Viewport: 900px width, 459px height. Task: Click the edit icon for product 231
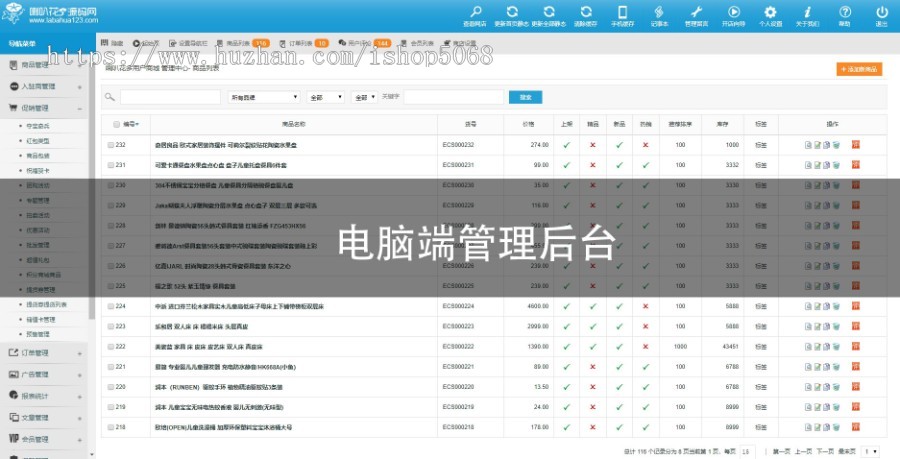click(x=817, y=165)
